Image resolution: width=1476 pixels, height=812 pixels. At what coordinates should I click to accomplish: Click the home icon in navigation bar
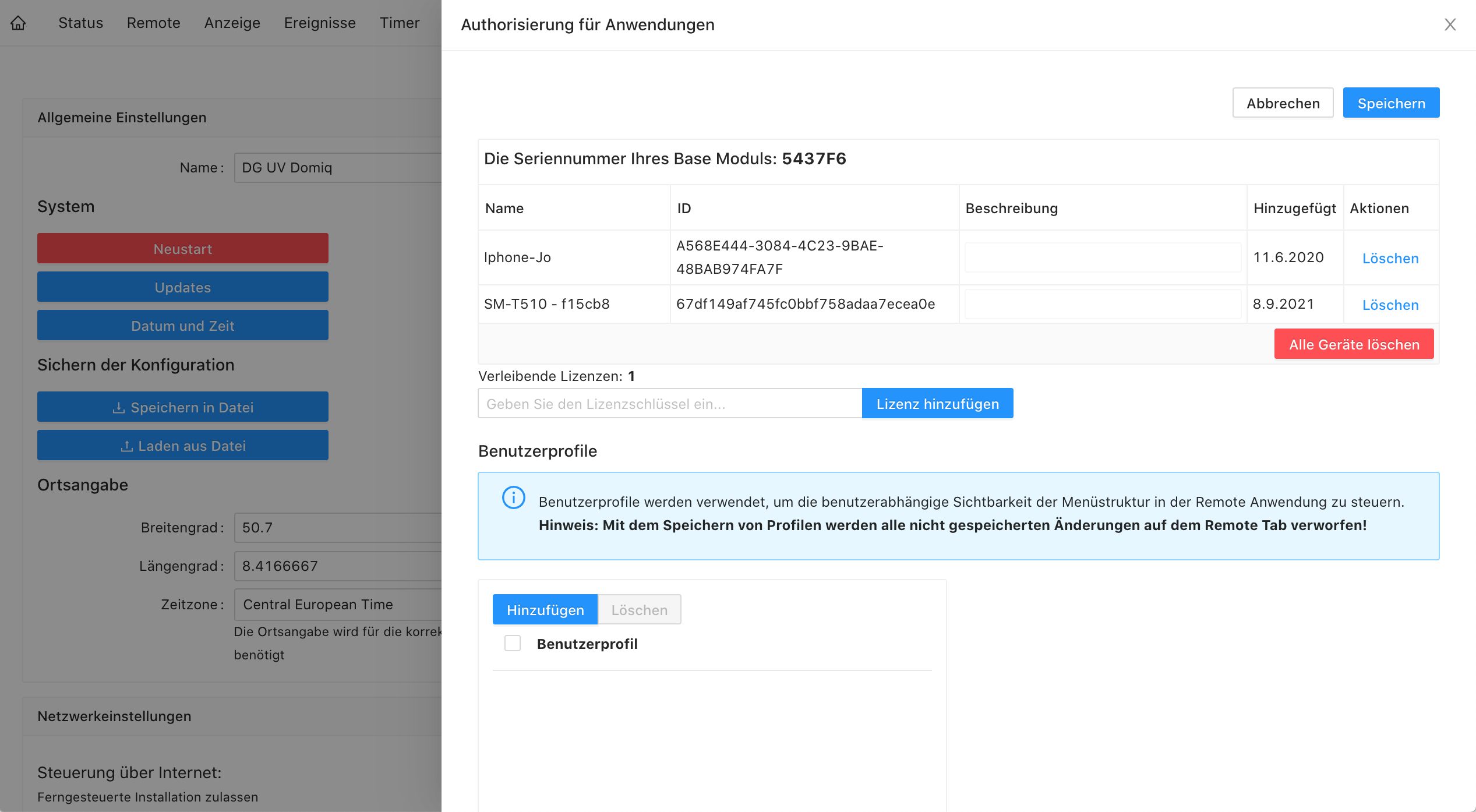click(x=19, y=23)
